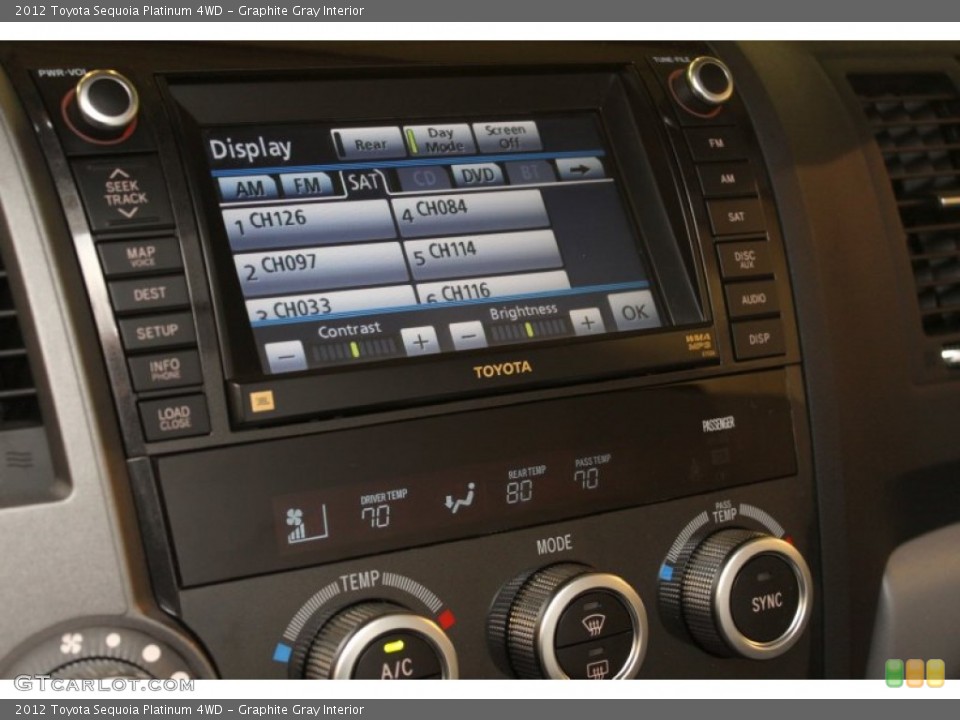Open the MAP VOICE button
960x720 pixels.
point(140,256)
